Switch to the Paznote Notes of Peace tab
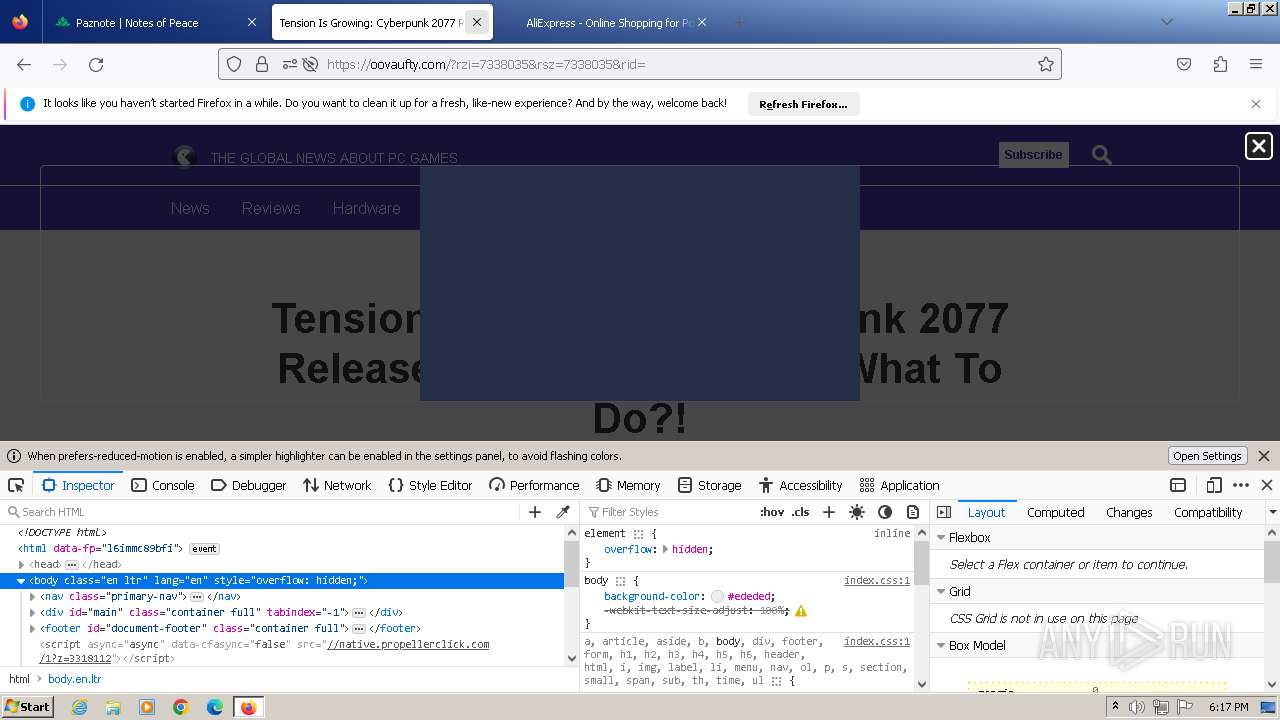The width and height of the screenshot is (1280, 720). click(x=156, y=22)
